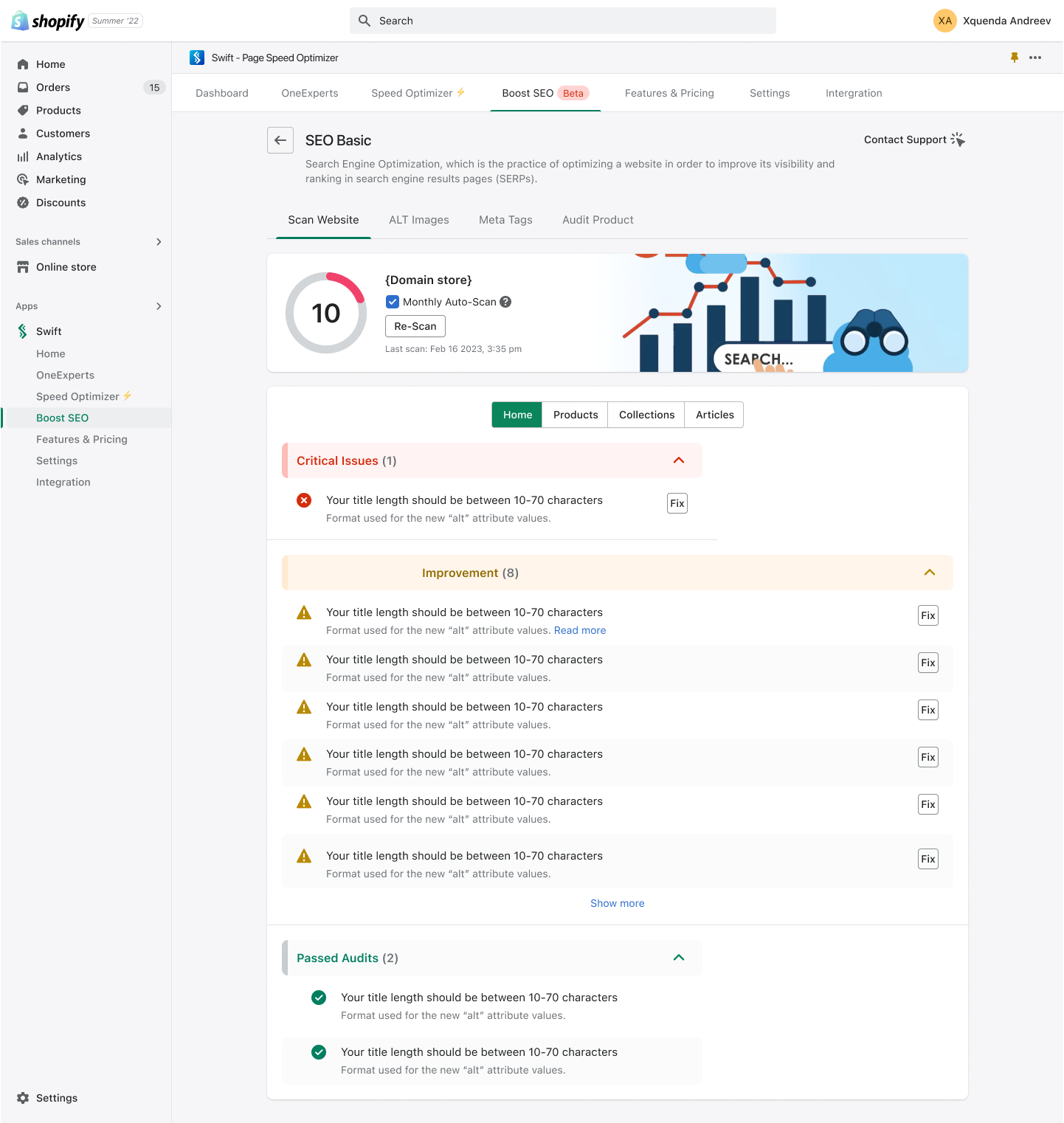Open Speed Optimizer in the sidebar
This screenshot has height=1123, width=1064.
[x=86, y=396]
